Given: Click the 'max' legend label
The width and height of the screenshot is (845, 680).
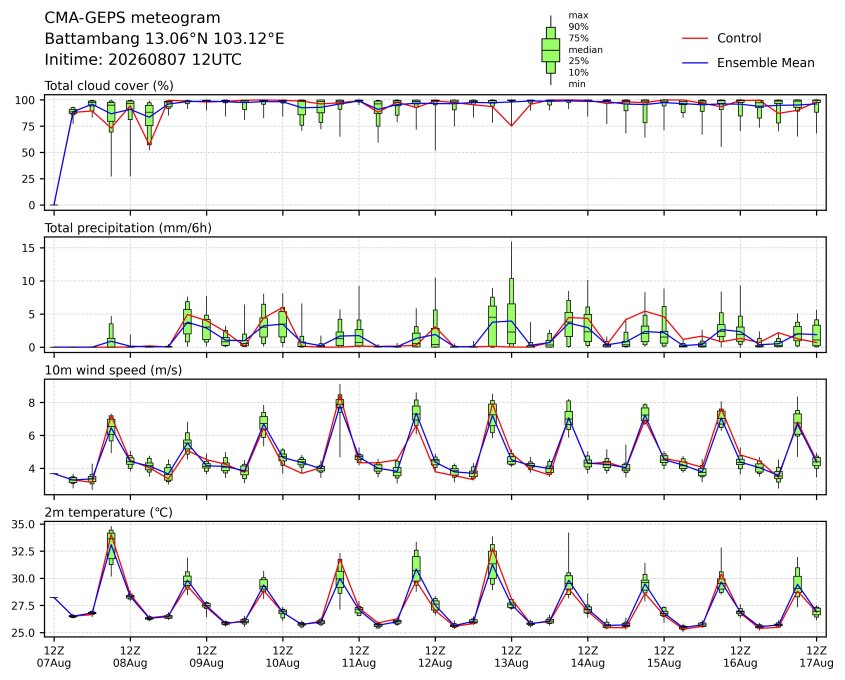Looking at the screenshot, I should pos(578,16).
